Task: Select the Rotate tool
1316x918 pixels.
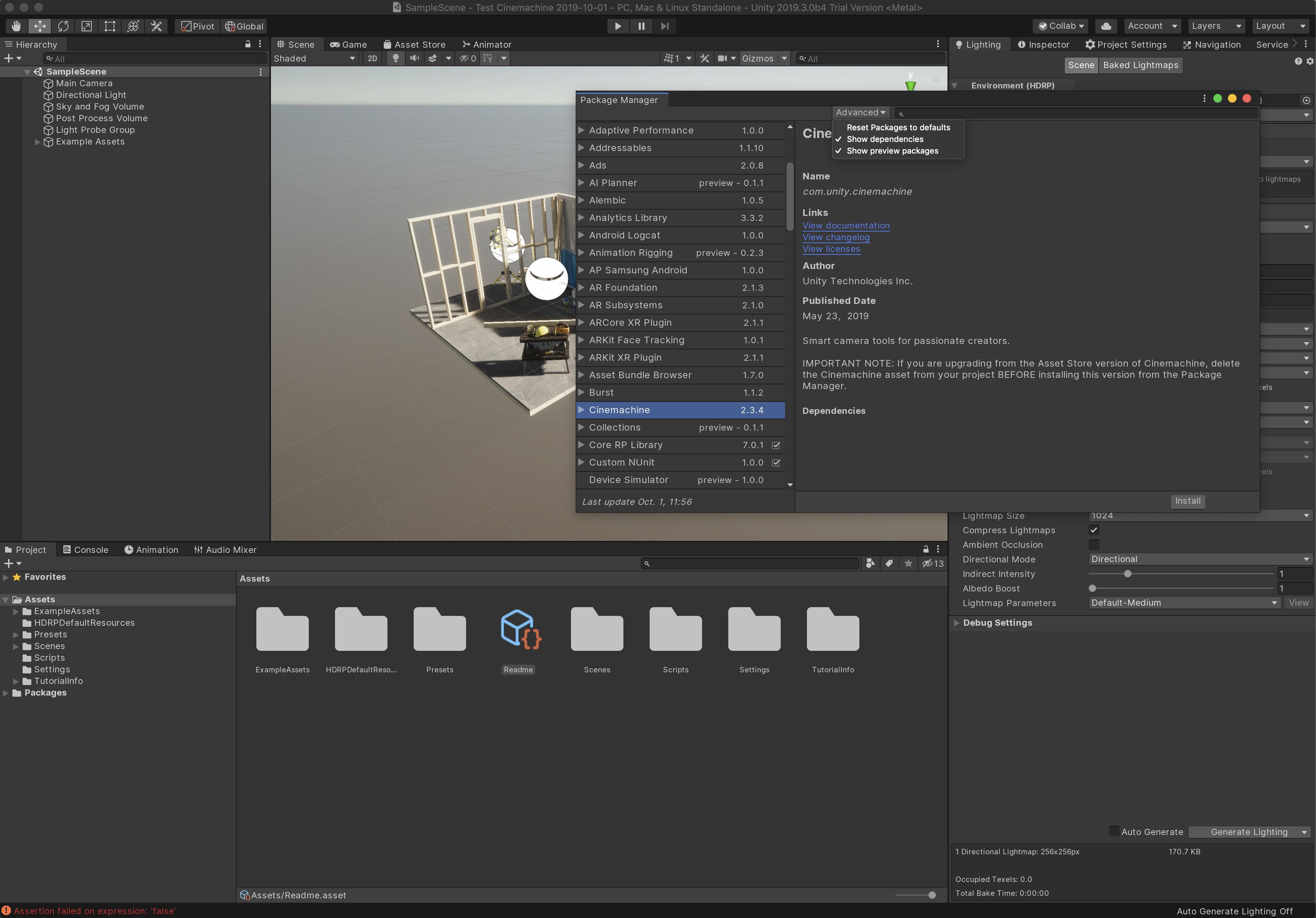Action: 63,26
